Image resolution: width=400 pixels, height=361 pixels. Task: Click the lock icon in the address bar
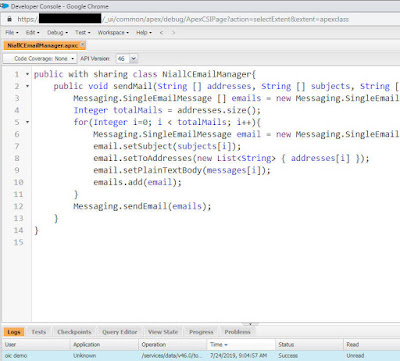tap(9, 19)
